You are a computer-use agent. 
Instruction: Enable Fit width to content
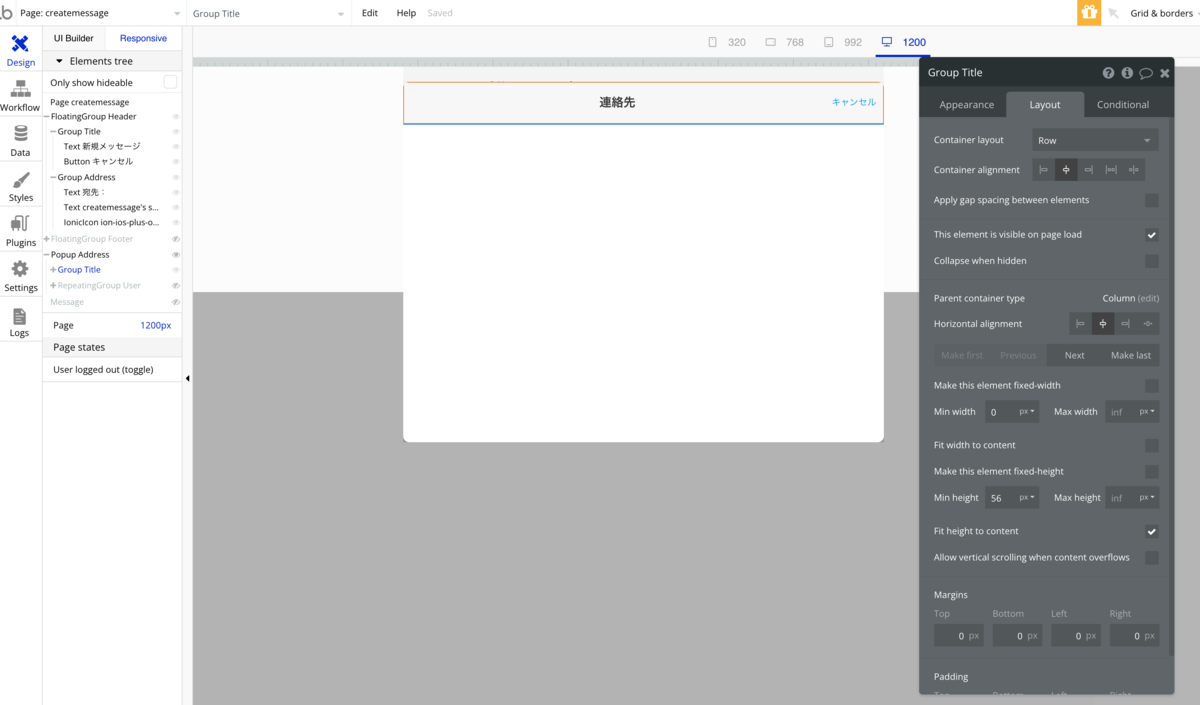[x=1152, y=446]
